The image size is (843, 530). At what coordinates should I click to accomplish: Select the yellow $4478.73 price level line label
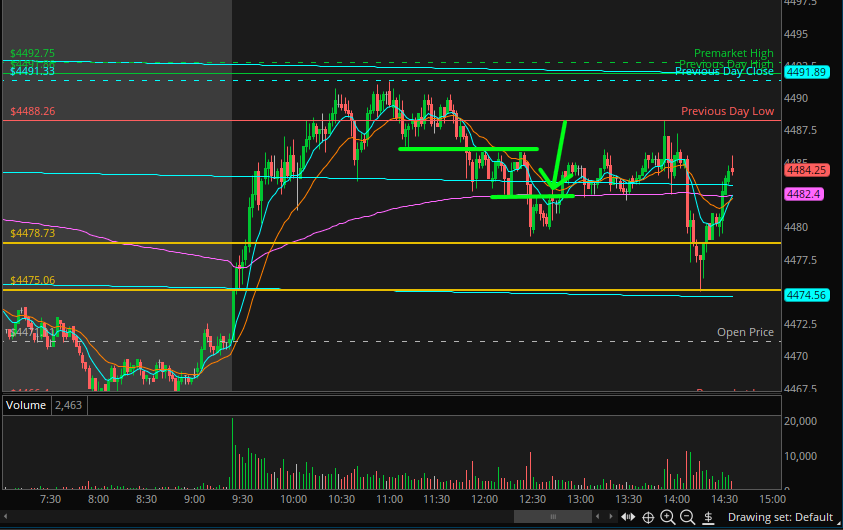[x=32, y=233]
